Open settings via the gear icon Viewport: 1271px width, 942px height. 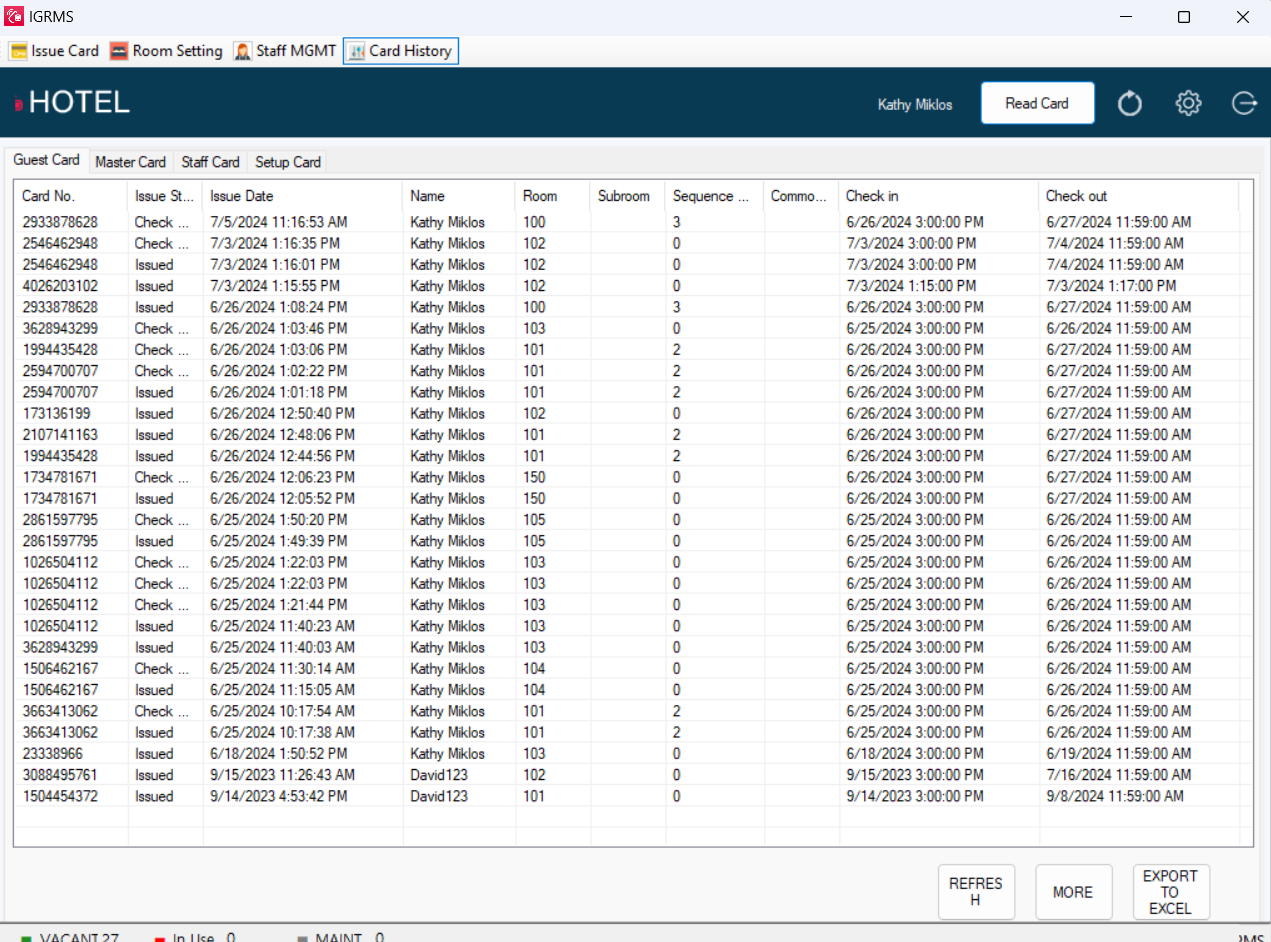point(1188,103)
